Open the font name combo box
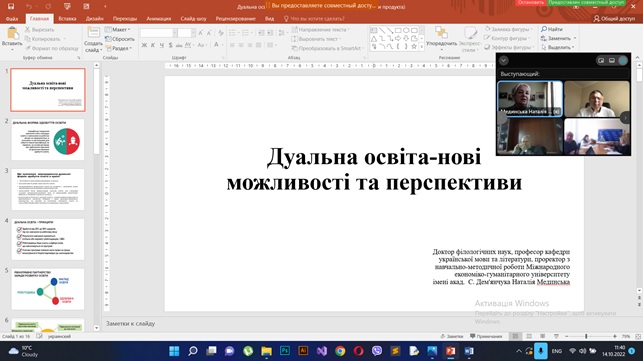643x361 pixels. 159,33
